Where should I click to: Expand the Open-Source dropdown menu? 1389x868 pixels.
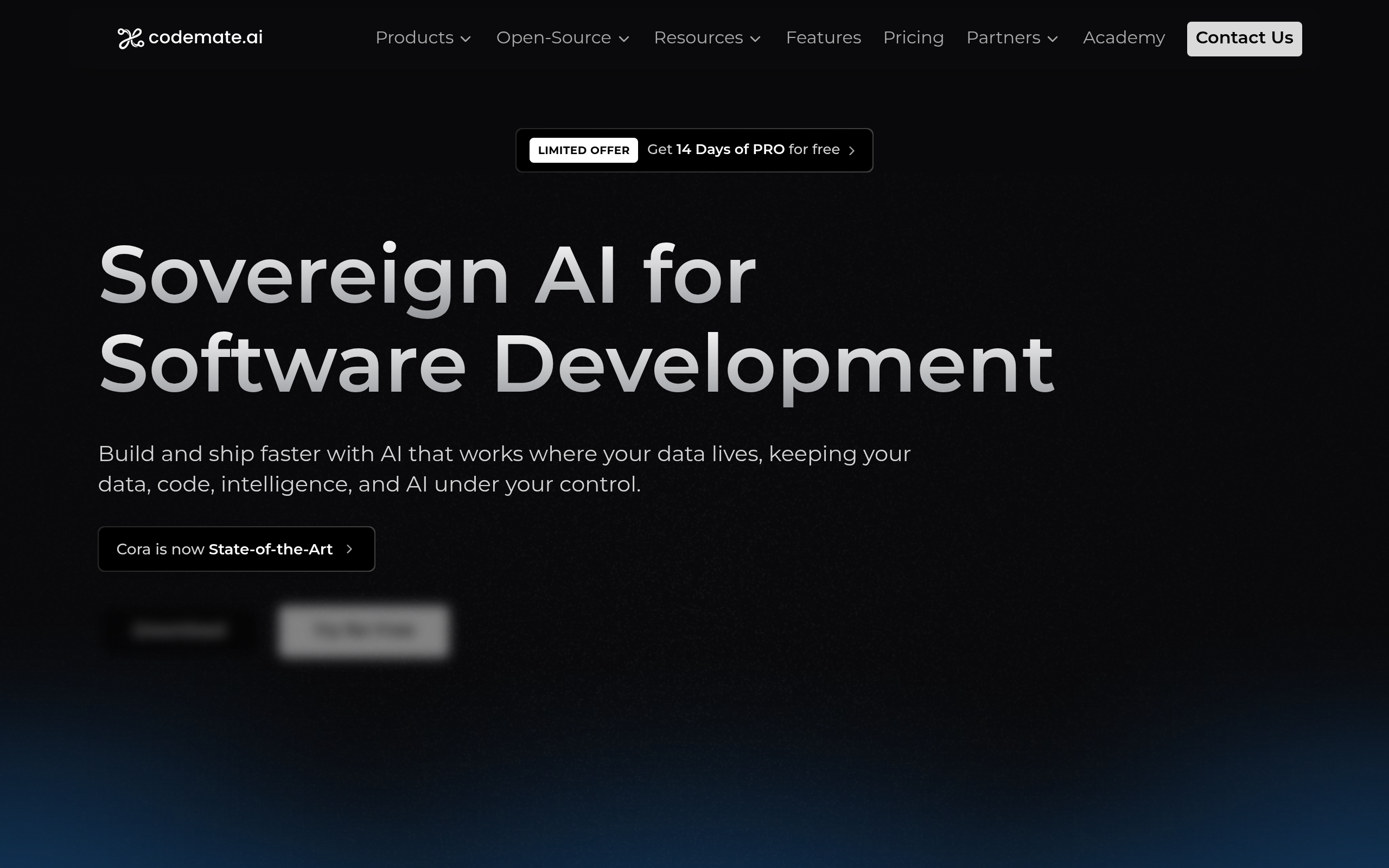tap(563, 38)
